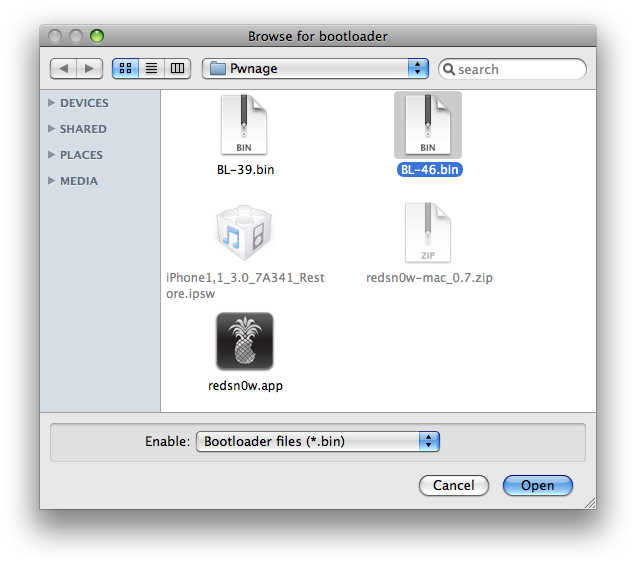Click the magnifying glass in search field
This screenshot has width=636, height=564.
click(x=450, y=69)
